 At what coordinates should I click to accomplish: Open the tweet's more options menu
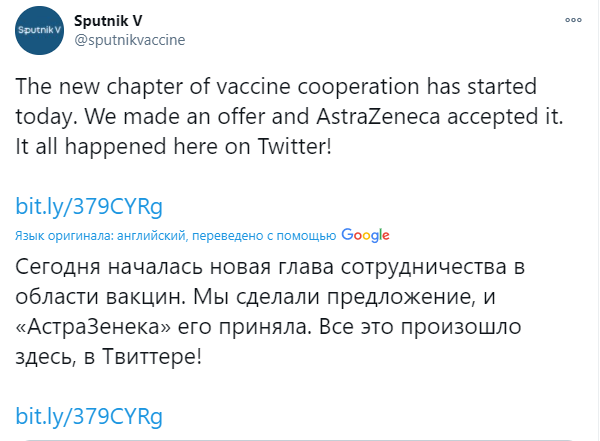(x=573, y=19)
